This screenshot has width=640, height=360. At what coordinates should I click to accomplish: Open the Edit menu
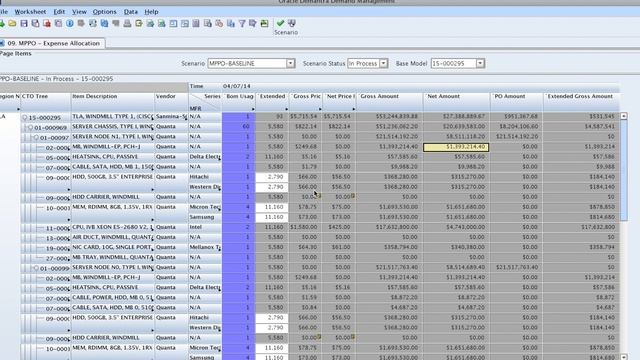[x=59, y=12]
